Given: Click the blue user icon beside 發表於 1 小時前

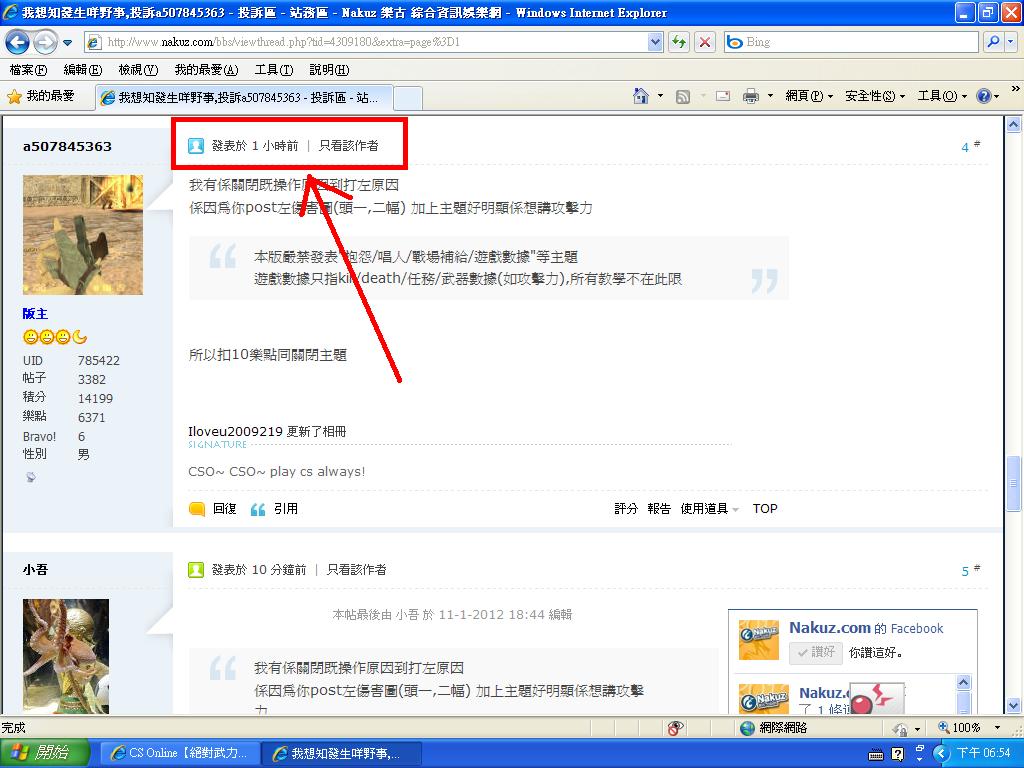Looking at the screenshot, I should (x=196, y=146).
